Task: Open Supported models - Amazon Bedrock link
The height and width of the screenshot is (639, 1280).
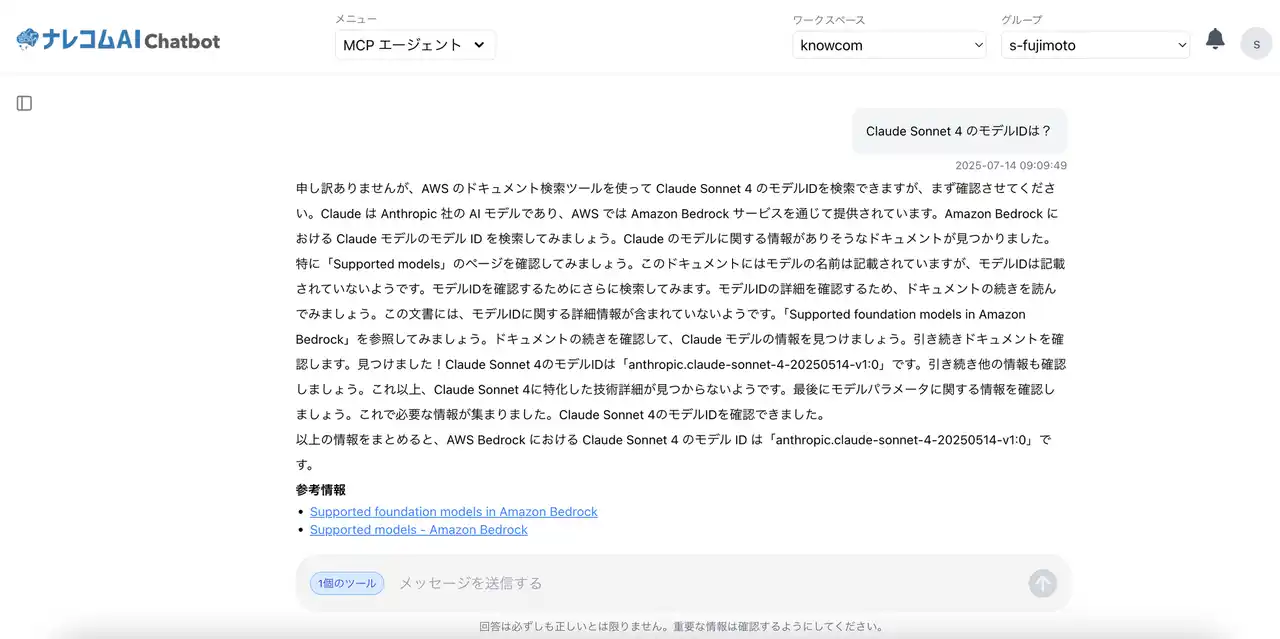Action: click(x=419, y=530)
